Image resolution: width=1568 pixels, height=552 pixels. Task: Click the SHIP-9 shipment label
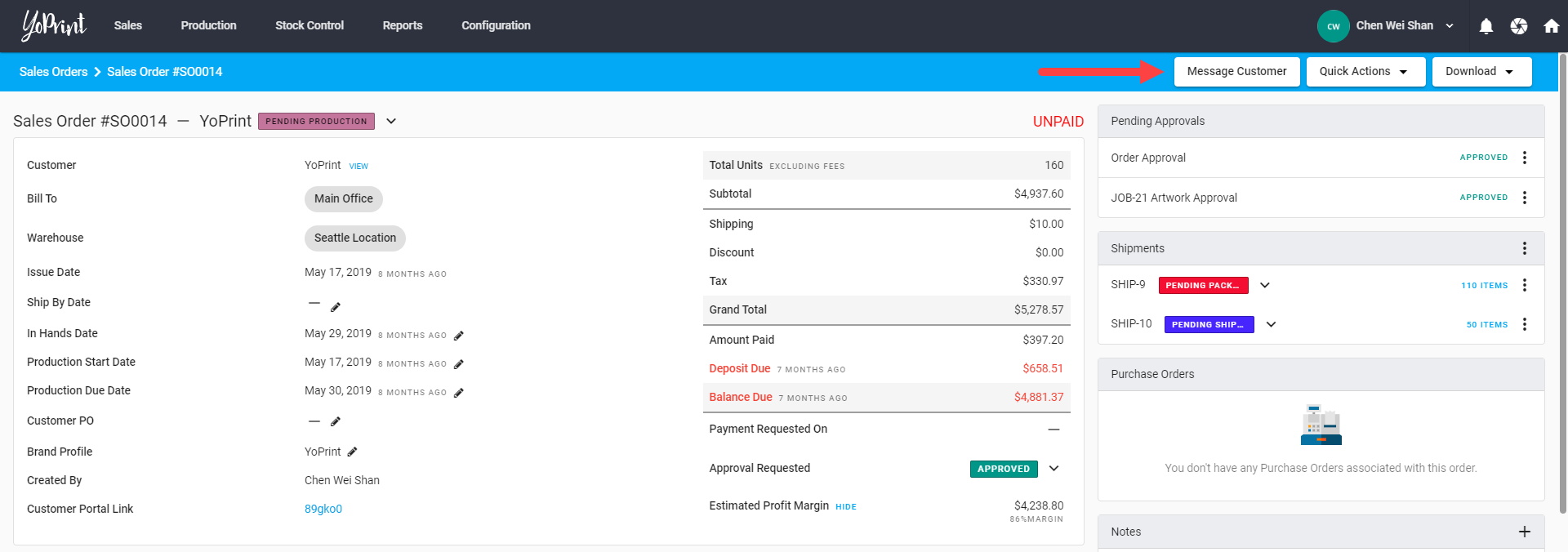pos(1128,284)
